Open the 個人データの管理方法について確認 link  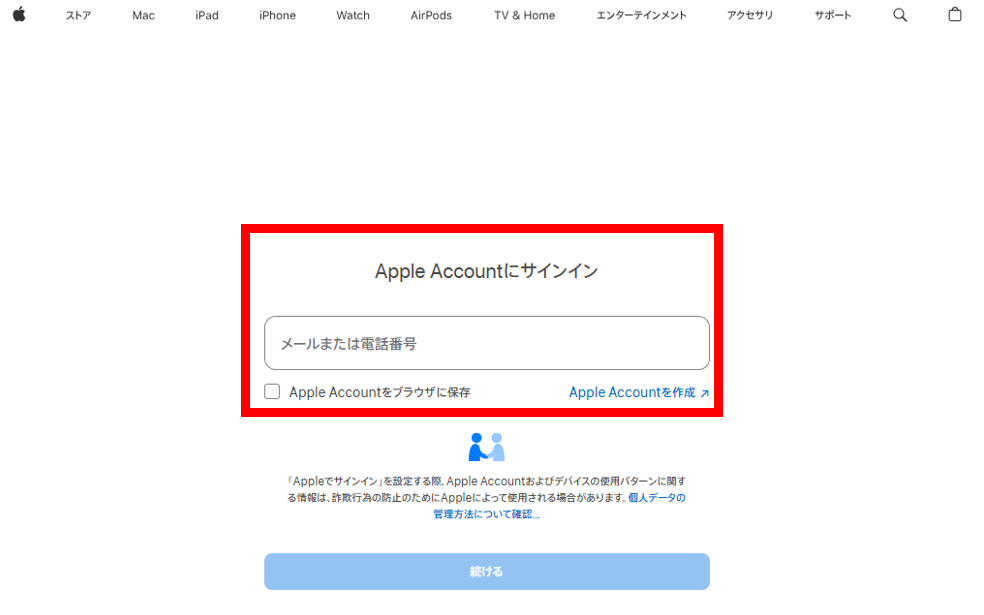tap(559, 506)
